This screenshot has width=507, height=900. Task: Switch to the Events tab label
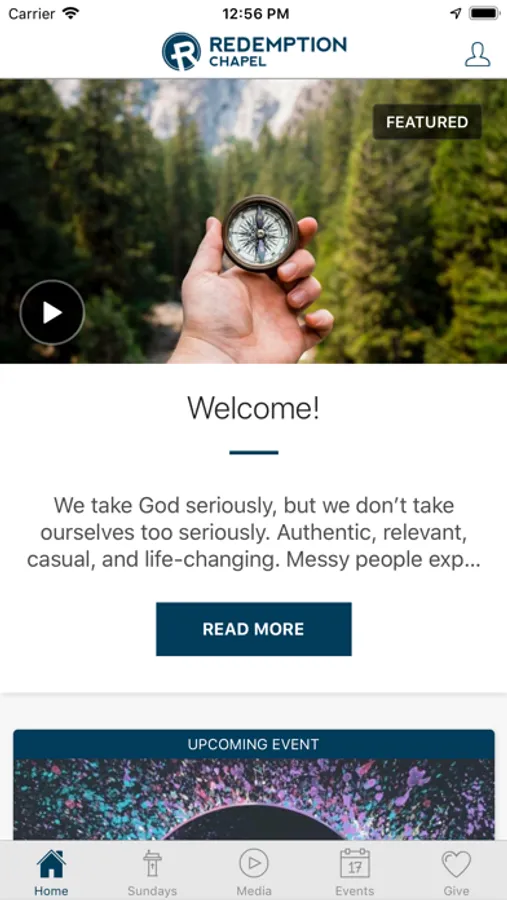coord(355,891)
